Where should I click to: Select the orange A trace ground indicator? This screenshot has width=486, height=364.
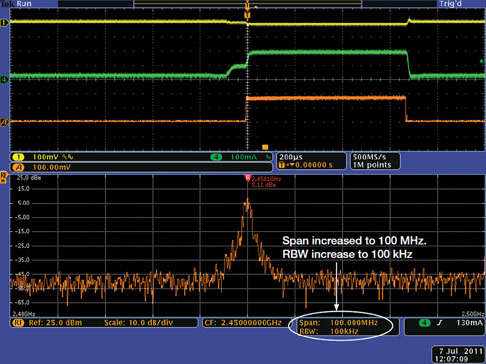(x=4, y=123)
